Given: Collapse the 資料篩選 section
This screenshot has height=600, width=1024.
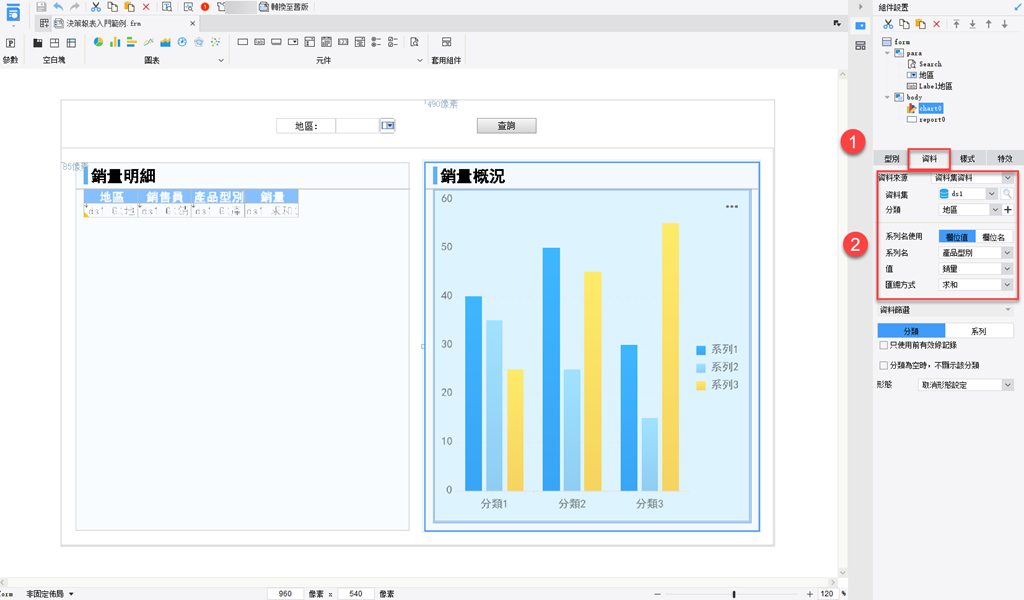Looking at the screenshot, I should coord(1008,310).
